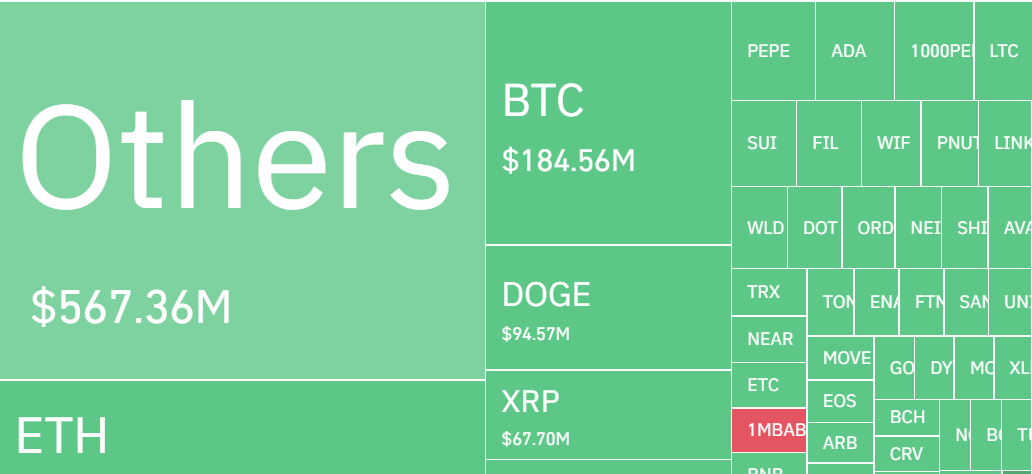The width and height of the screenshot is (1032, 474).
Task: Select the red 1MBAB tile
Action: click(769, 430)
